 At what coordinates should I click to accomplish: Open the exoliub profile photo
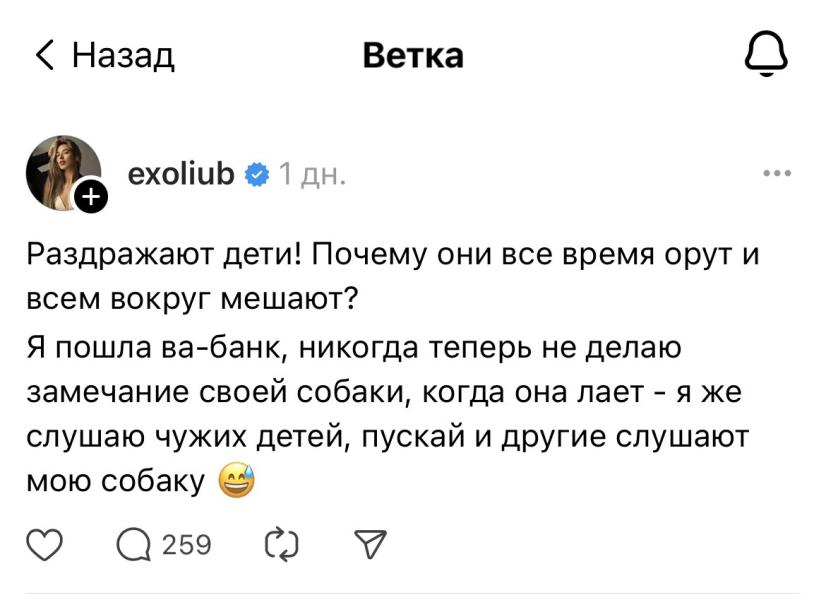pos(63,173)
